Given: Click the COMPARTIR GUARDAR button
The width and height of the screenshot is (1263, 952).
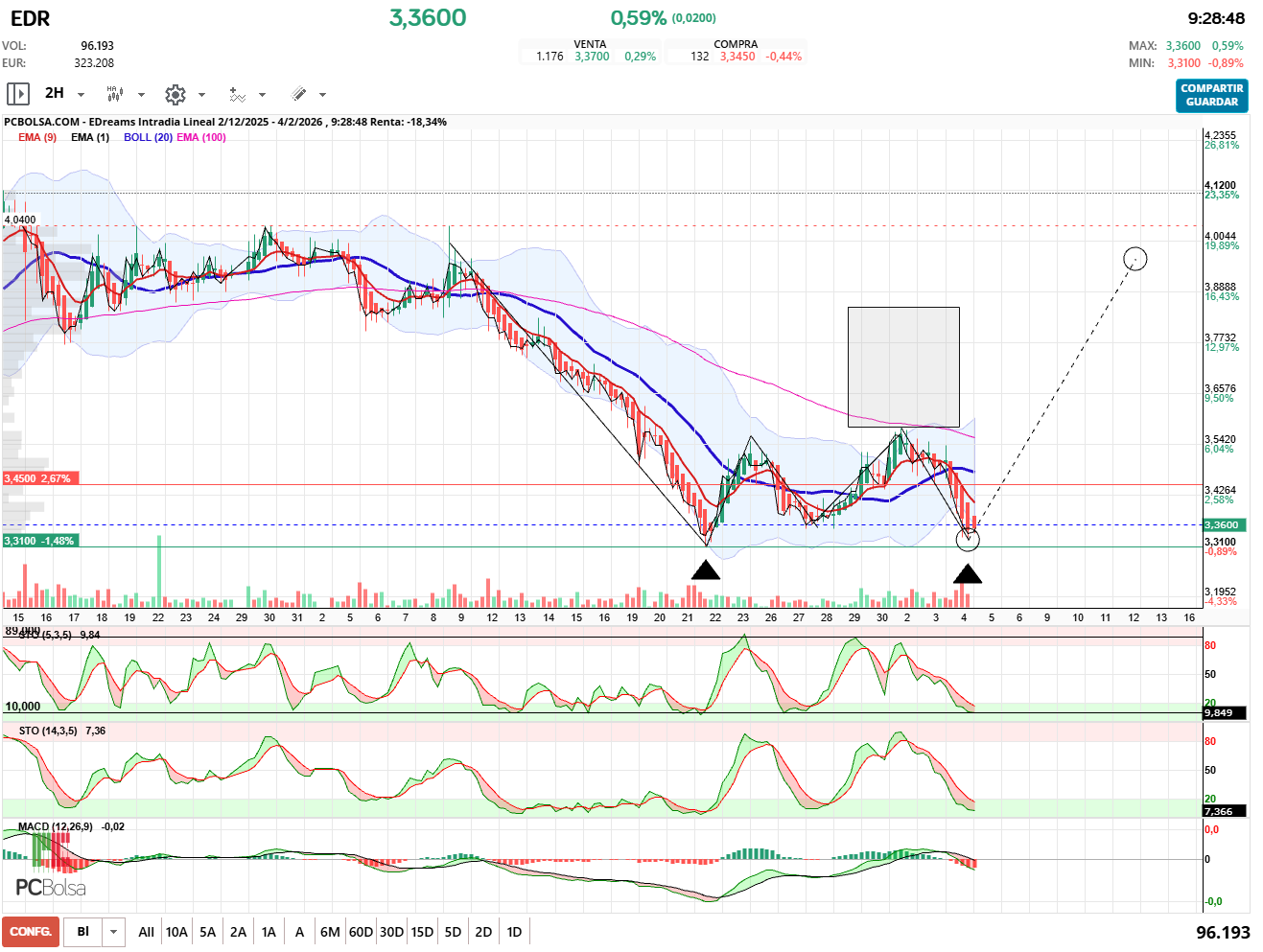Looking at the screenshot, I should click(1211, 95).
